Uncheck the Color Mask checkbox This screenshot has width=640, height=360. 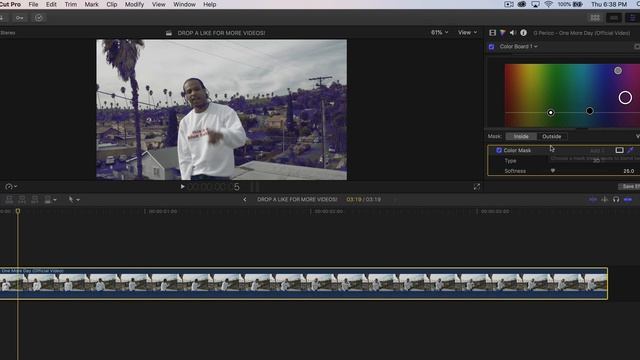tap(499, 151)
